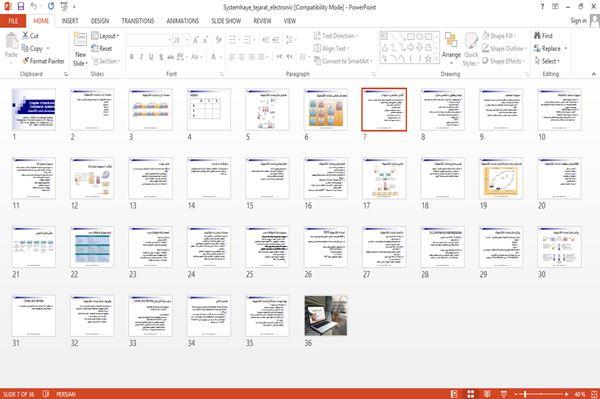Open the Select dropdown in Editing
This screenshot has height=399, width=600.
547,61
